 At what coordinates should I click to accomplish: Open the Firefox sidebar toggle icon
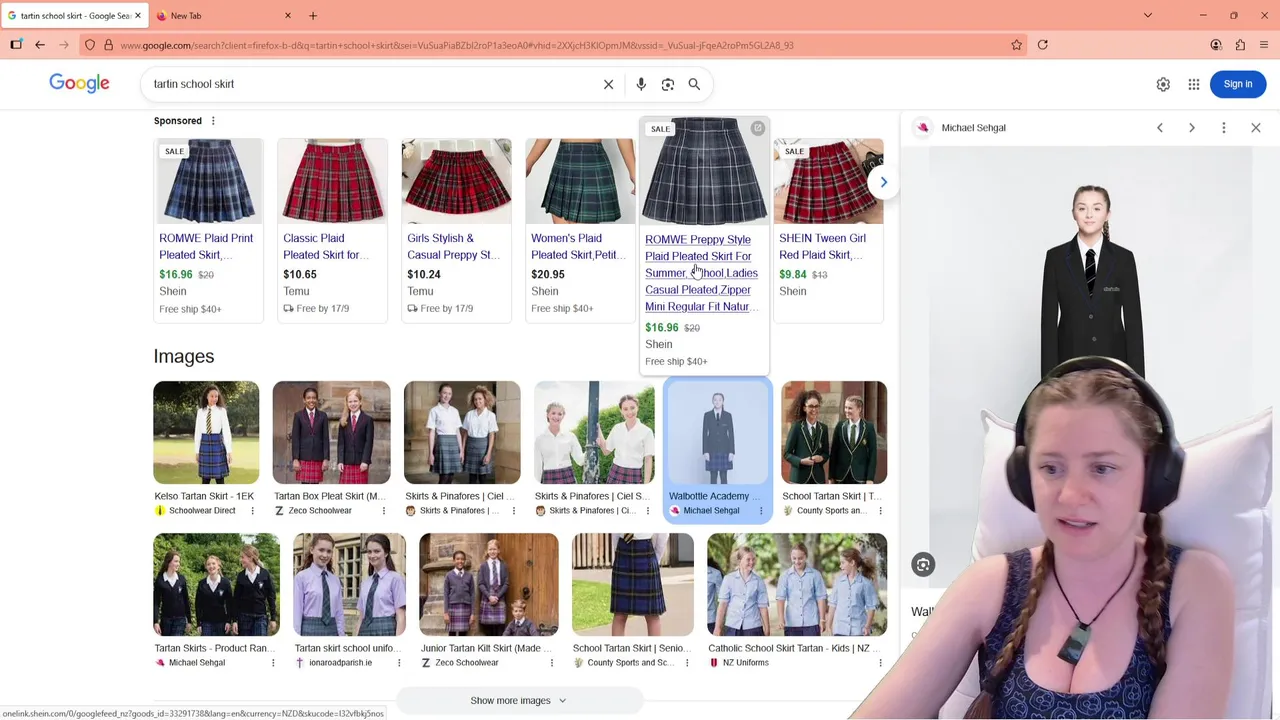[x=16, y=45]
